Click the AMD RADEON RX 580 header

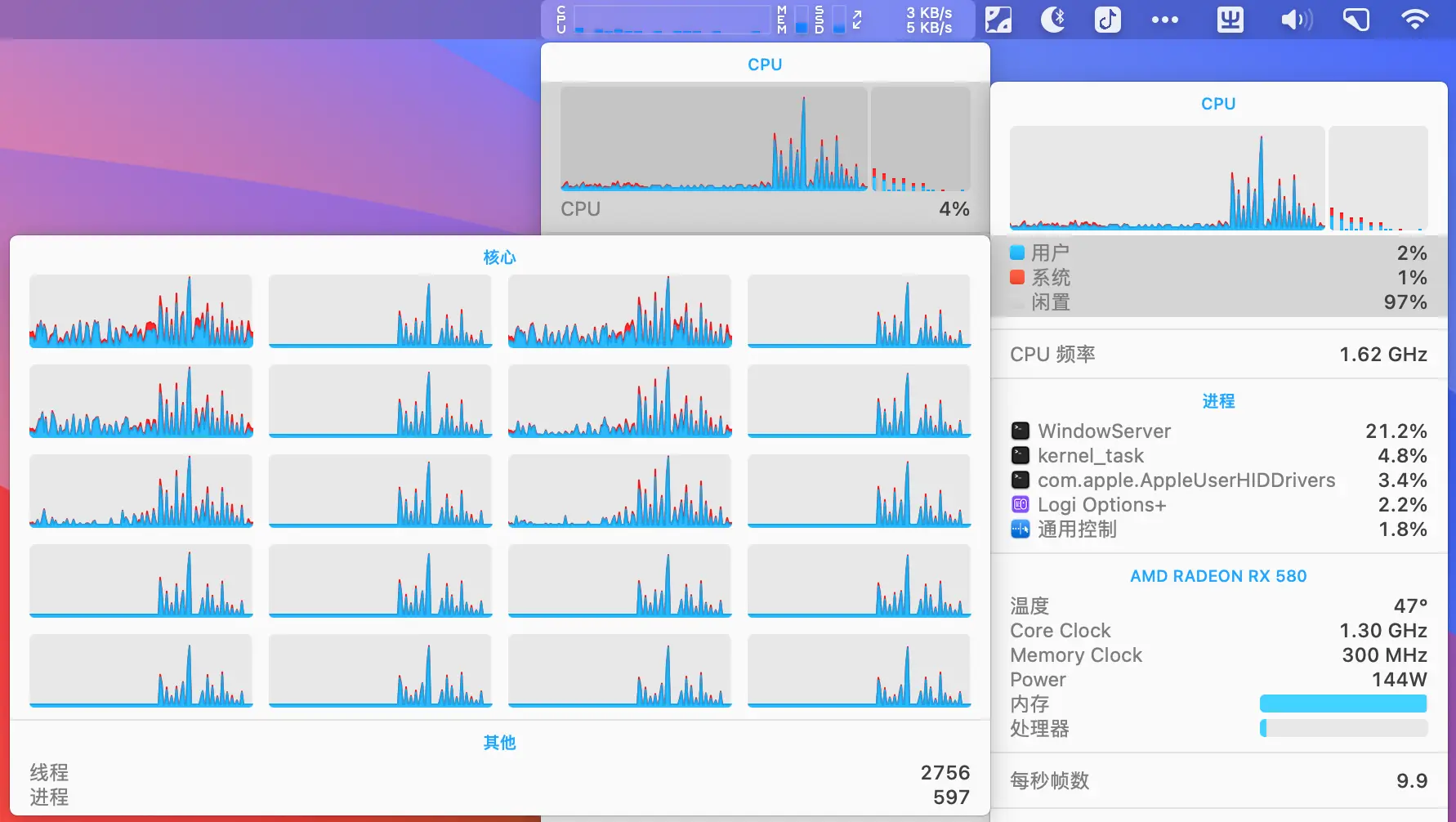tap(1218, 576)
